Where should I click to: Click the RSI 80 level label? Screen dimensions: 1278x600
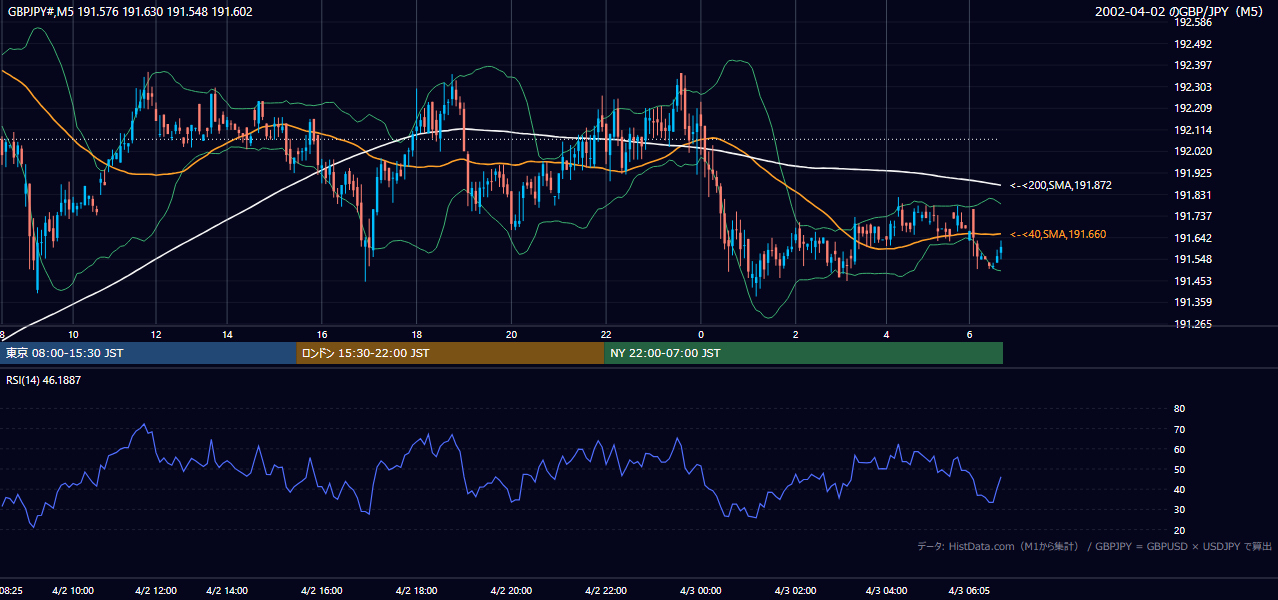click(1179, 409)
